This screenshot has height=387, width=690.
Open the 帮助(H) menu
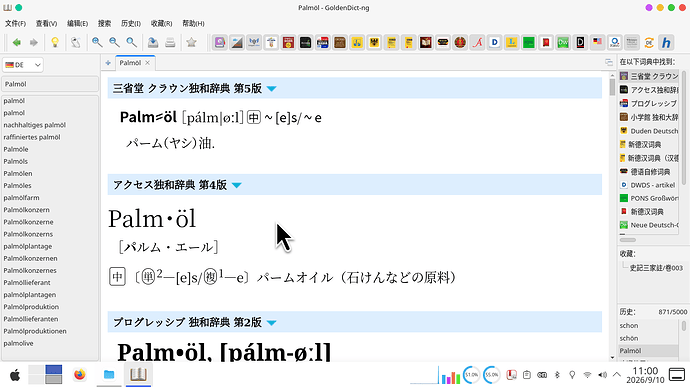(193, 23)
